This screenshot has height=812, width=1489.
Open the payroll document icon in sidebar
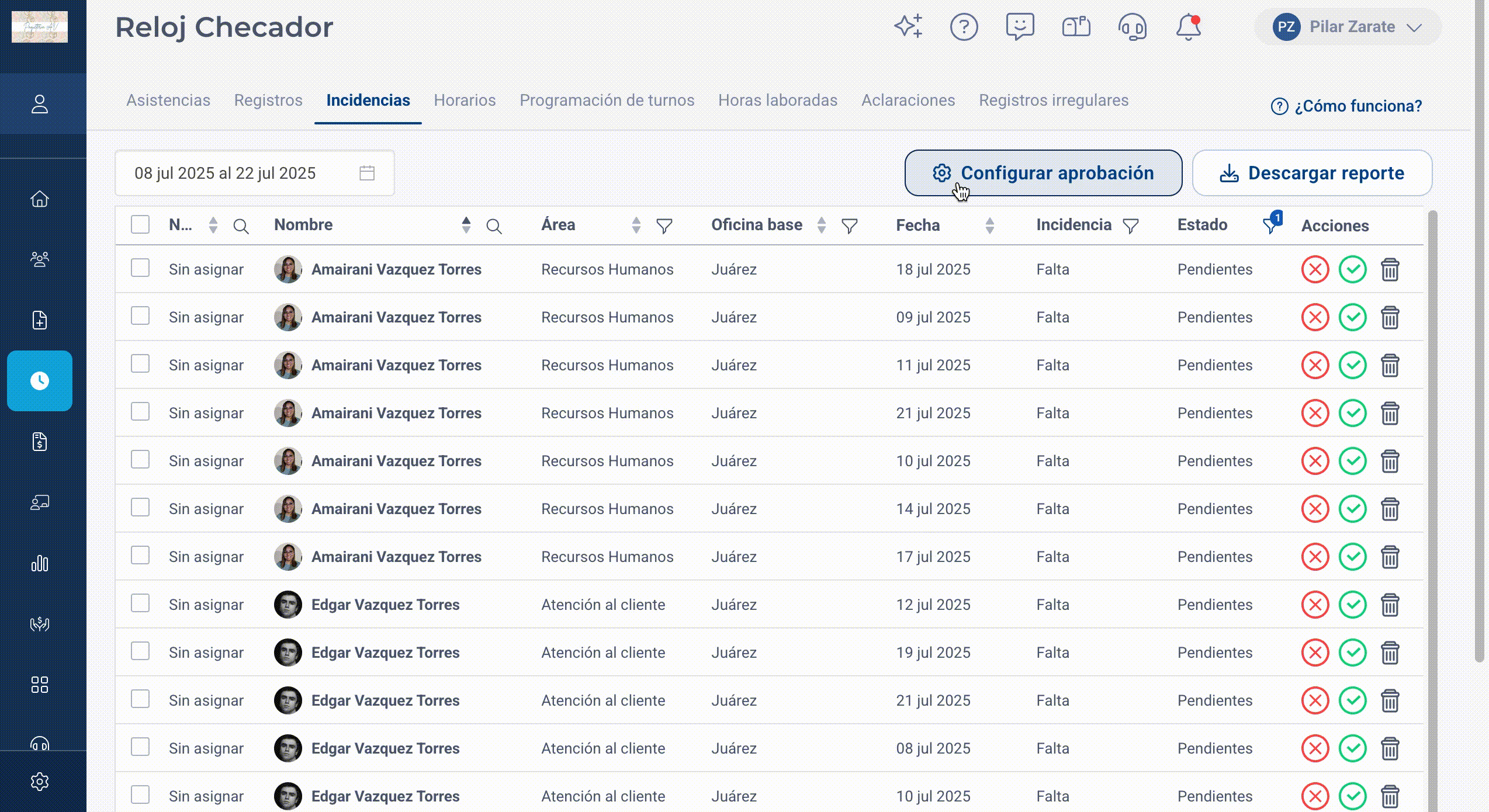pyautogui.click(x=40, y=442)
